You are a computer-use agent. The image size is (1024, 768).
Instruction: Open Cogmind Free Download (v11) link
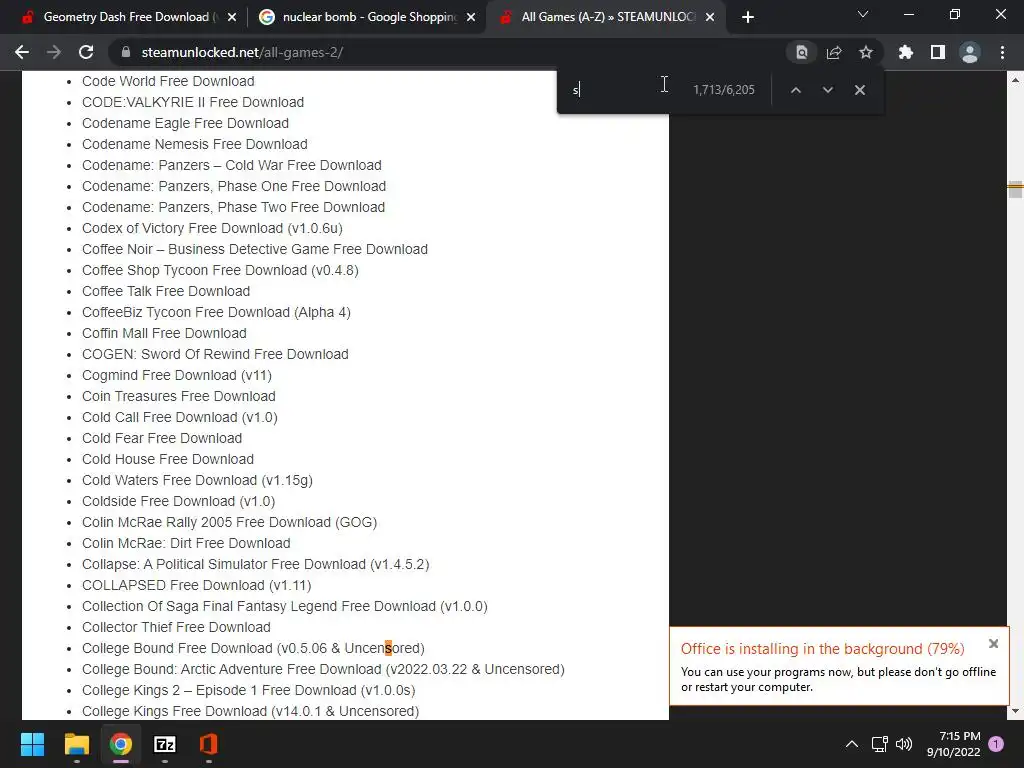tap(176, 375)
